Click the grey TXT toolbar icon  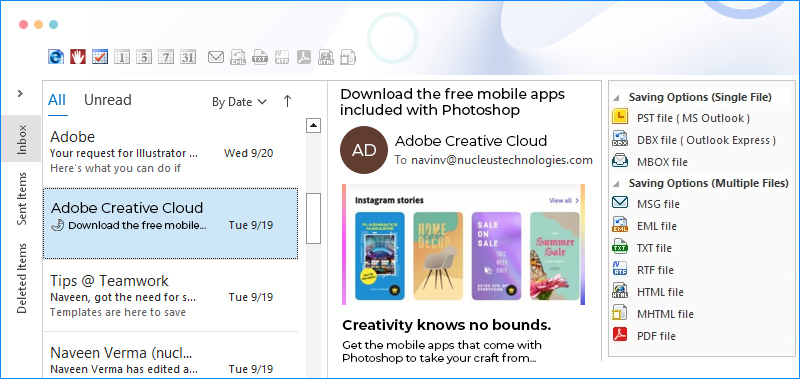(260, 57)
